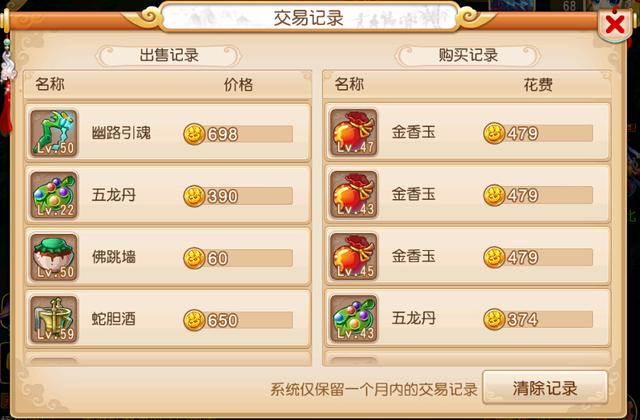Switch to the 购买记录 header
Image resolution: width=640 pixels, height=420 pixels.
(468, 55)
